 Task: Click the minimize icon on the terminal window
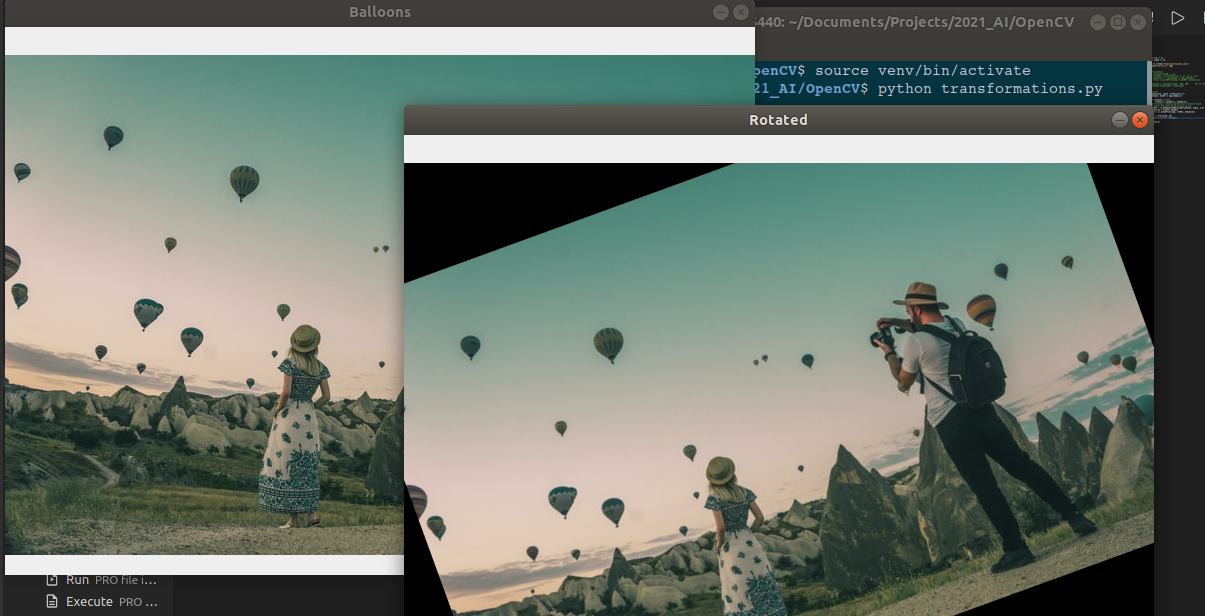point(1097,20)
